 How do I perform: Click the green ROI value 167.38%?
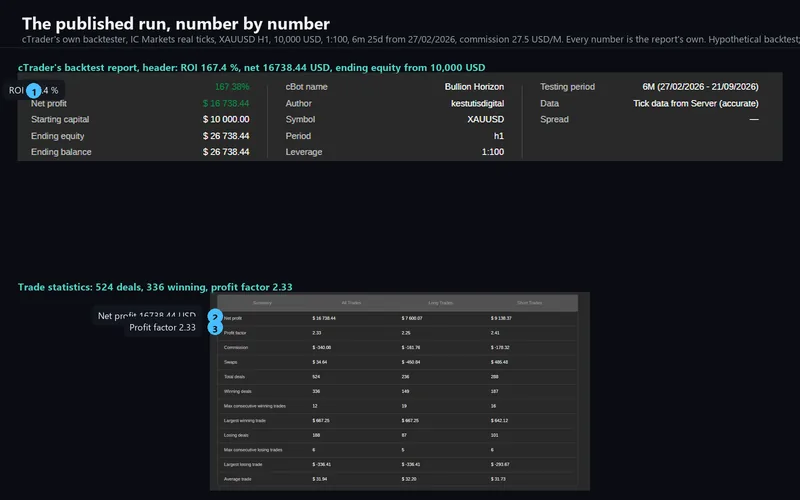pos(232,87)
